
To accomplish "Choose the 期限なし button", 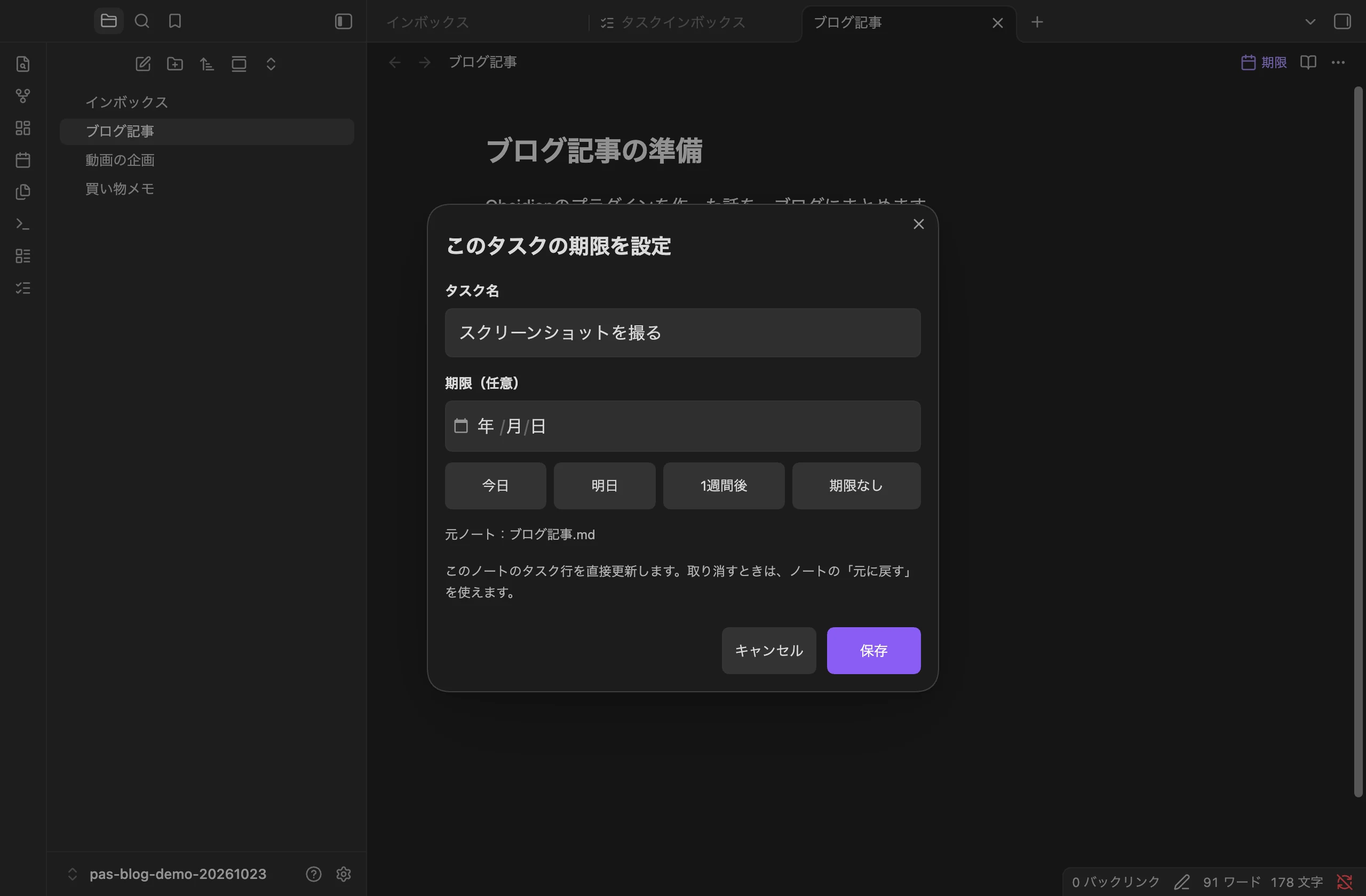I will click(x=856, y=486).
